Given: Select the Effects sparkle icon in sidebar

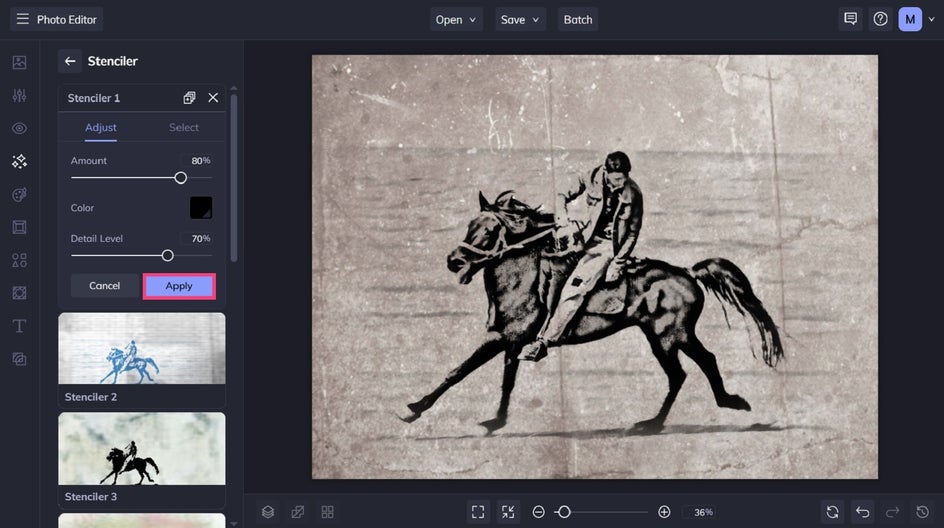Looking at the screenshot, I should coord(19,161).
